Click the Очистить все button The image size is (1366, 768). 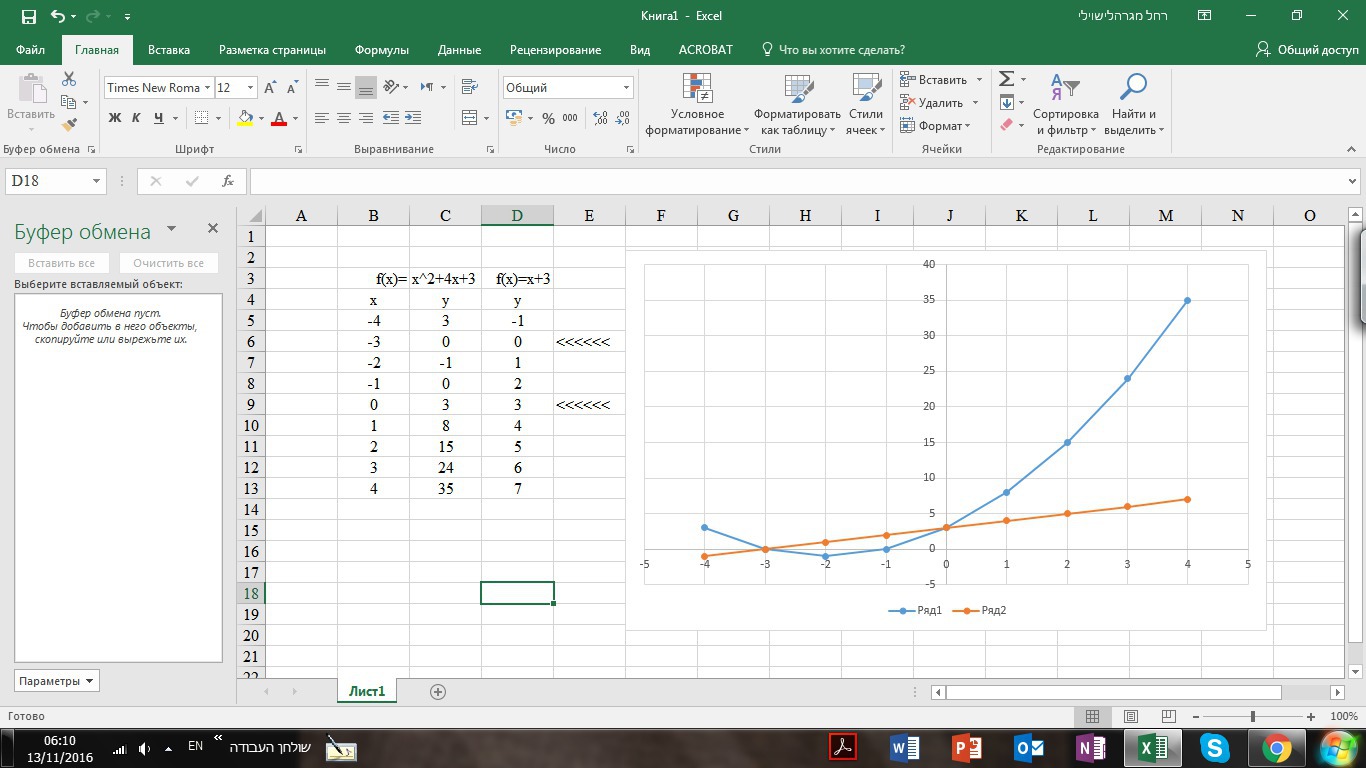168,263
